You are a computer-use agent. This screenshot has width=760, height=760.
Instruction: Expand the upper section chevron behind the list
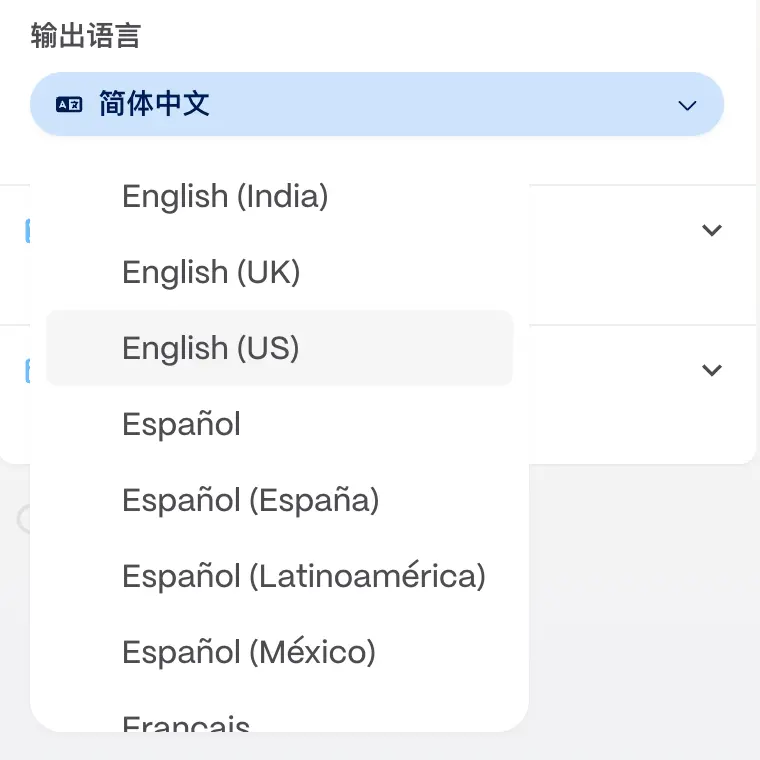(x=712, y=230)
